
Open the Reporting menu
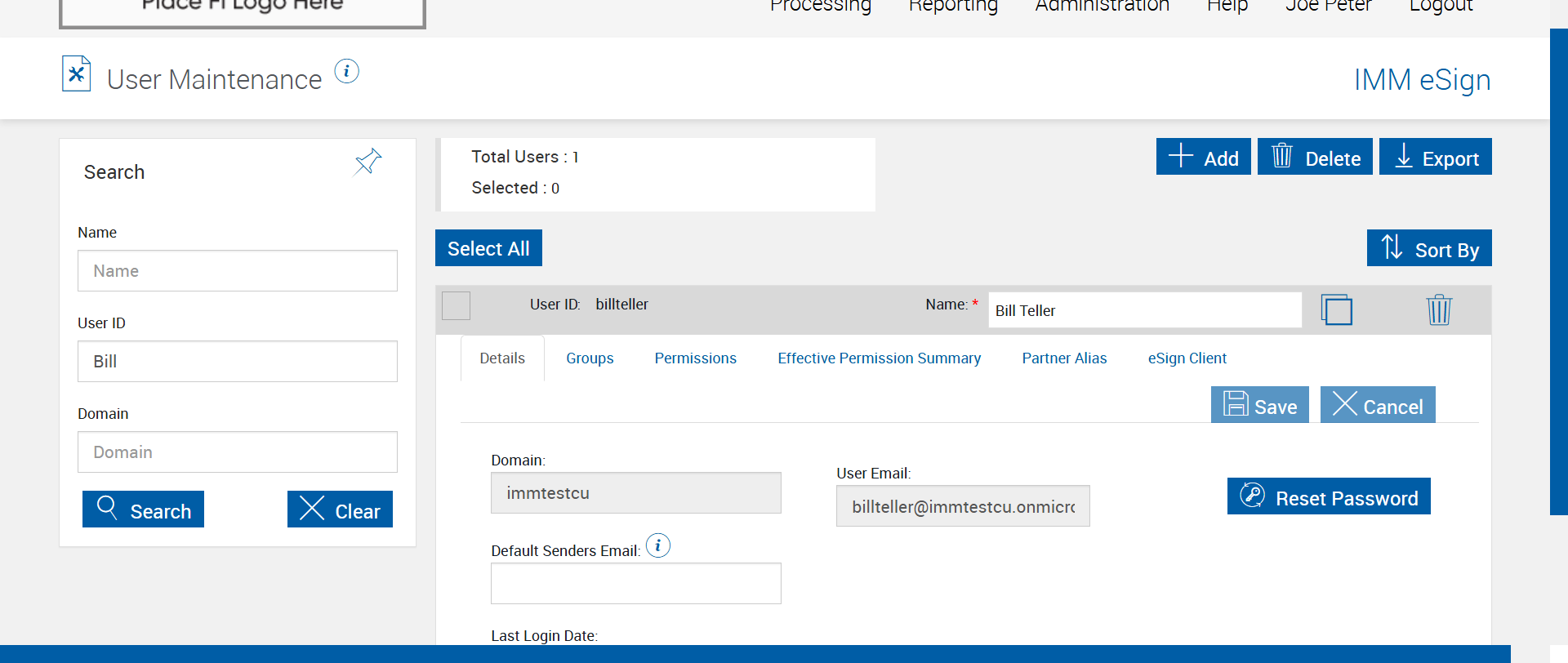[x=953, y=7]
